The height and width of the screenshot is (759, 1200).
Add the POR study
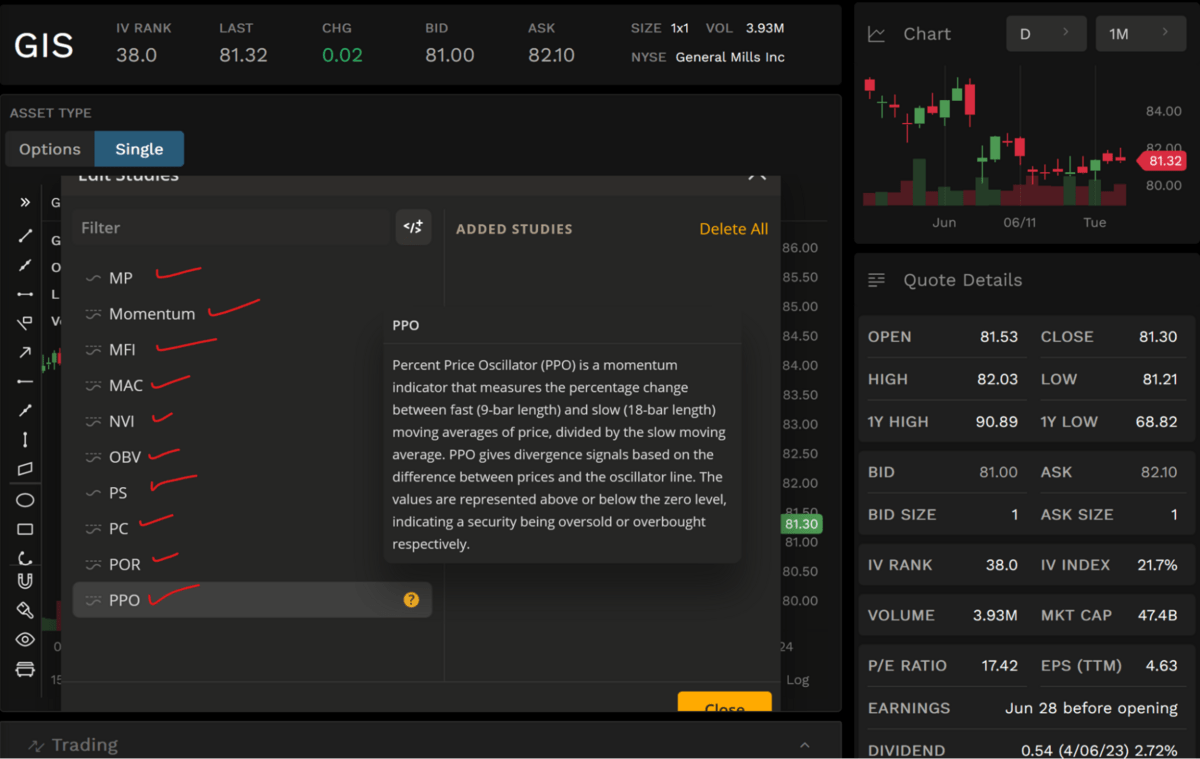click(x=252, y=564)
